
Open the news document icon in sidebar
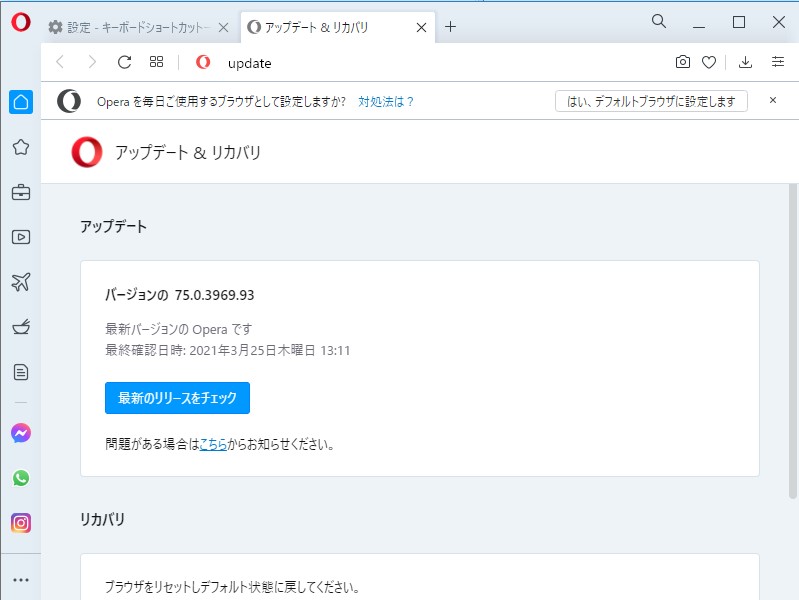[21, 372]
